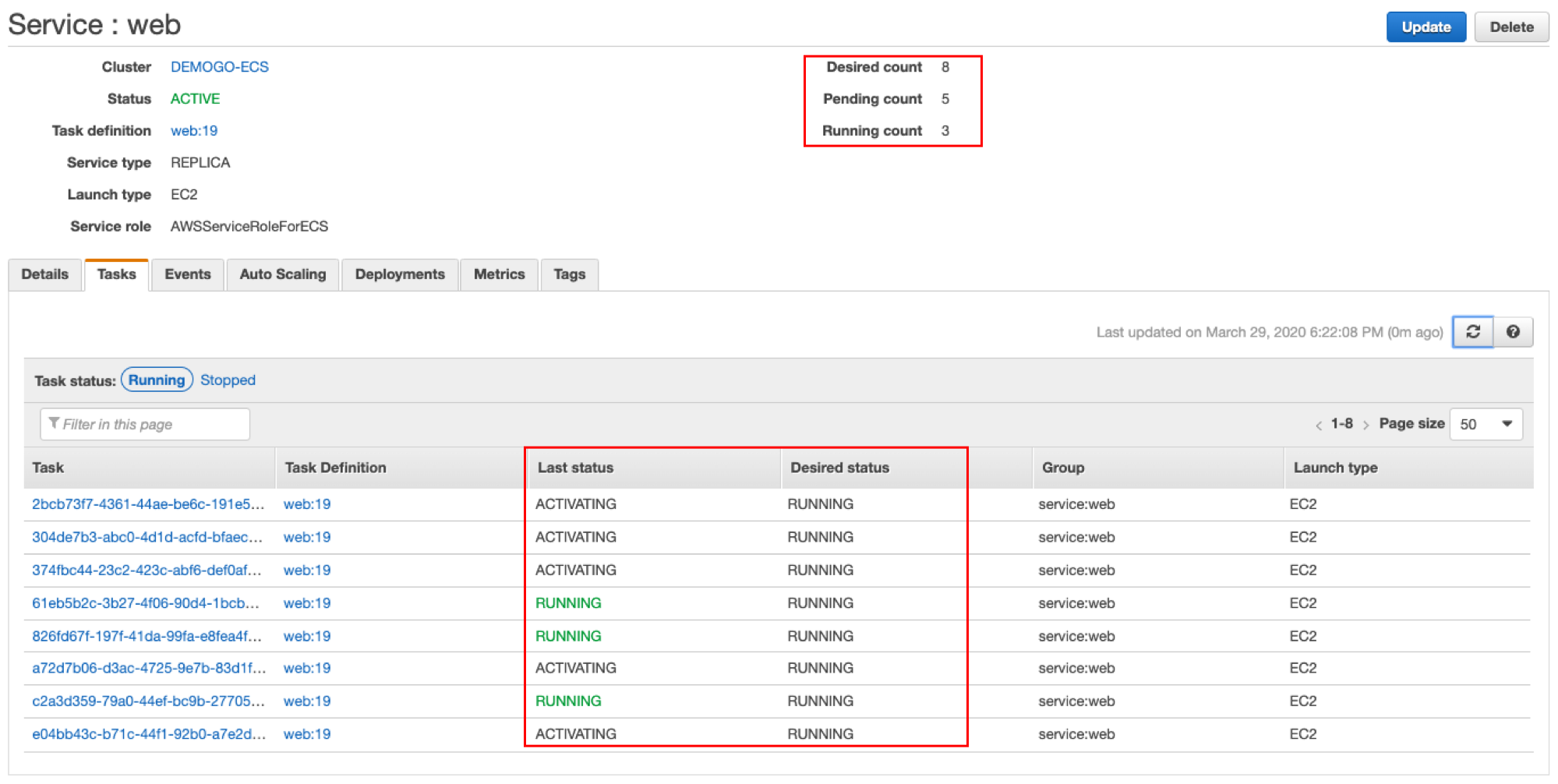Select the Tasks tab
Screen dimensions: 1558x784
[x=116, y=274]
